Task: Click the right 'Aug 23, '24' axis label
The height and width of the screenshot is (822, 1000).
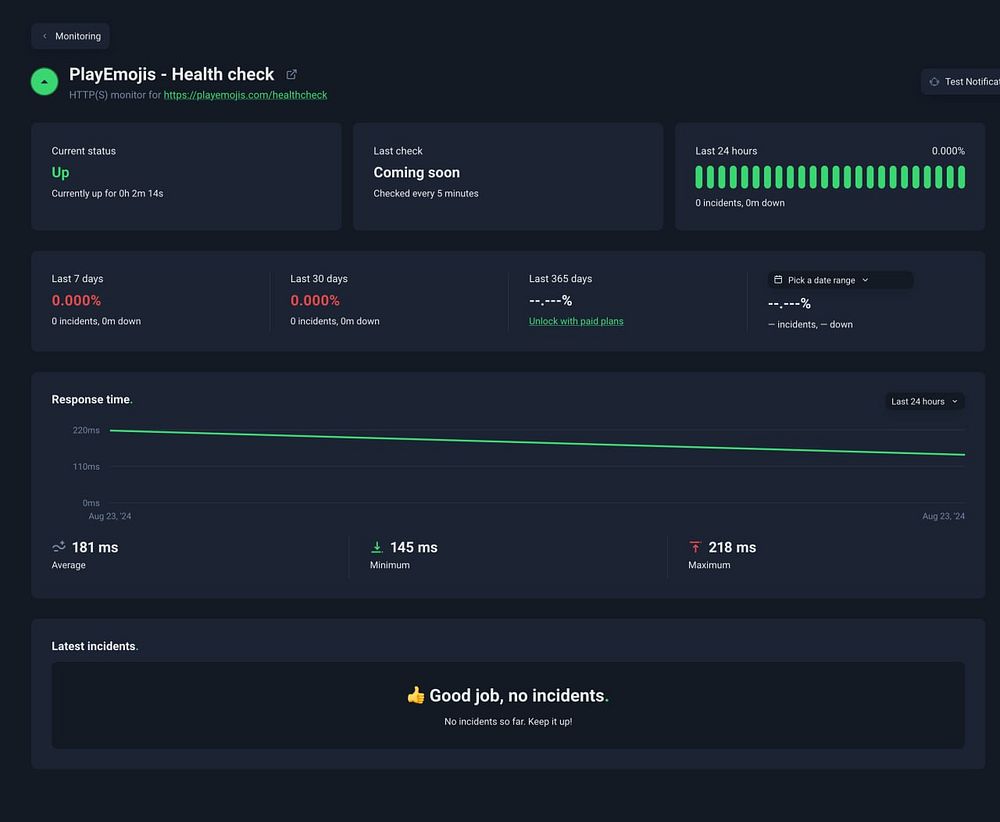Action: point(943,517)
